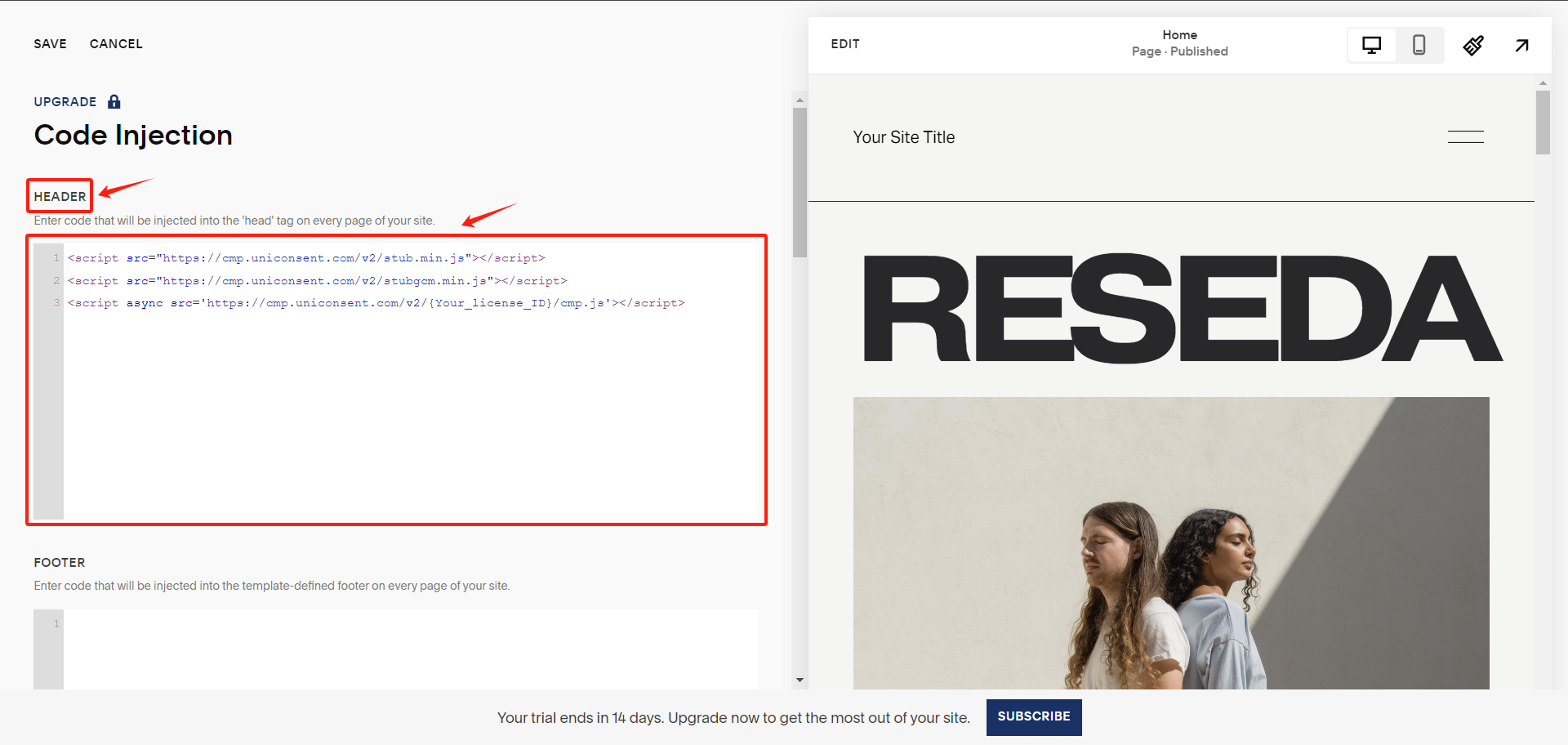This screenshot has height=745, width=1568.
Task: Switch to desktop preview view
Action: point(1372,45)
